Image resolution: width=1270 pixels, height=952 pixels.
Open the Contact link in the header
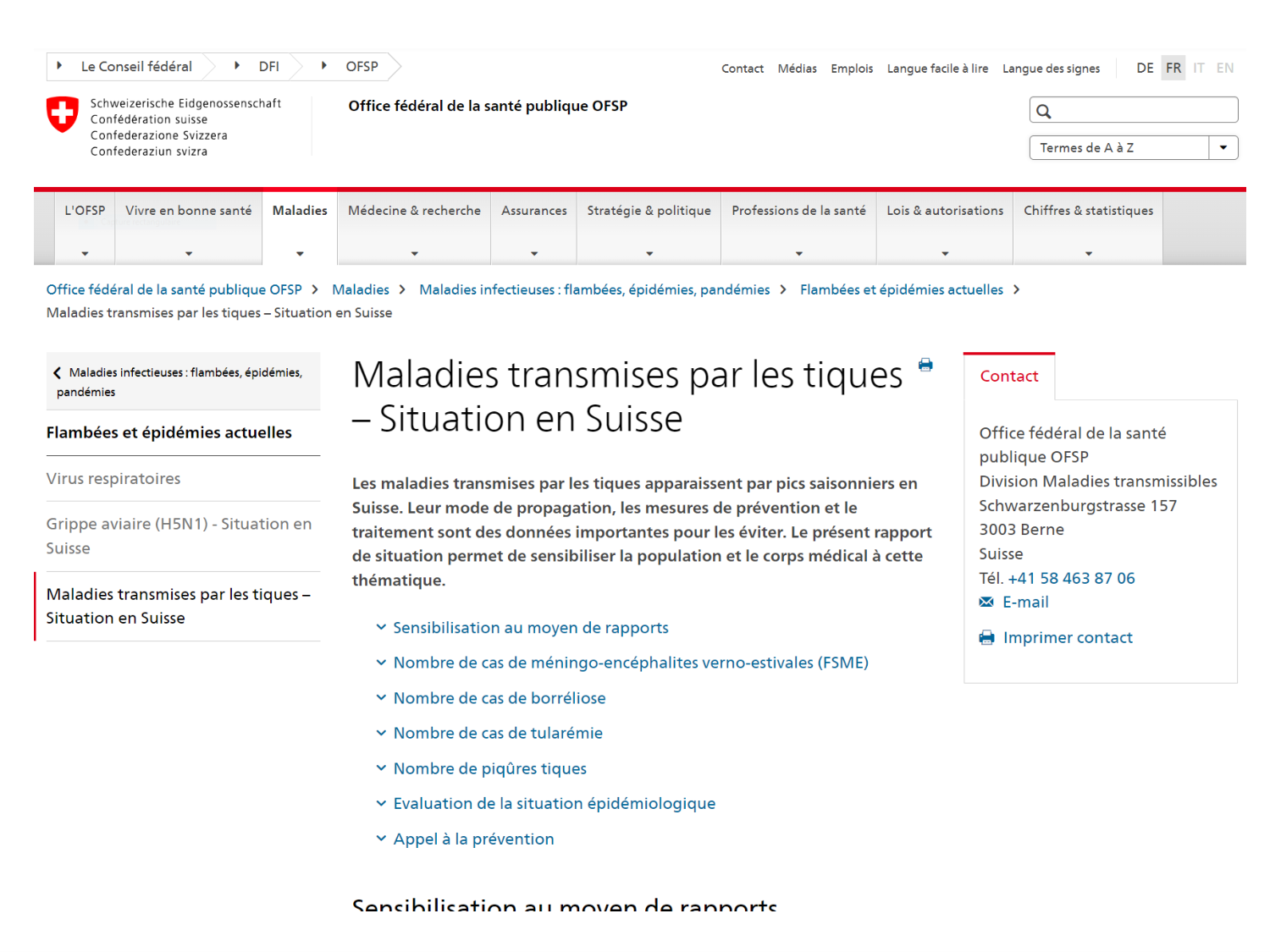pos(742,69)
